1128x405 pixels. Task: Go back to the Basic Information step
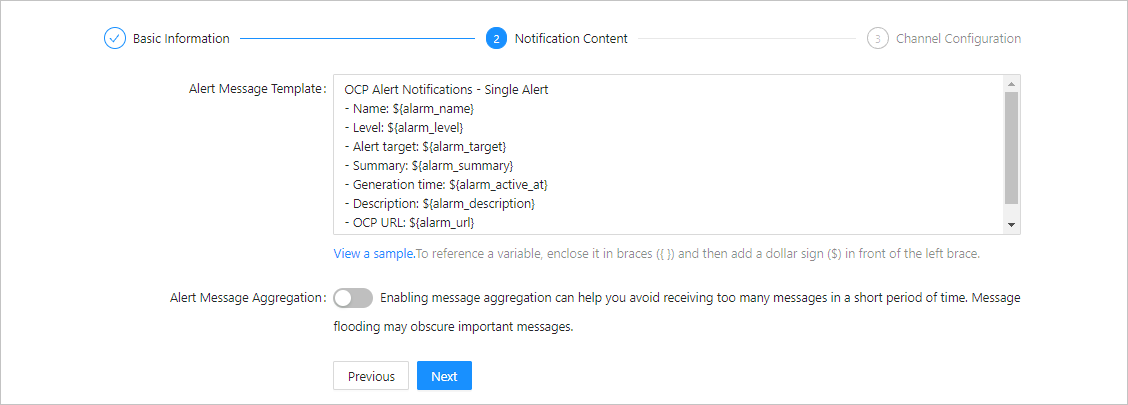(181, 39)
